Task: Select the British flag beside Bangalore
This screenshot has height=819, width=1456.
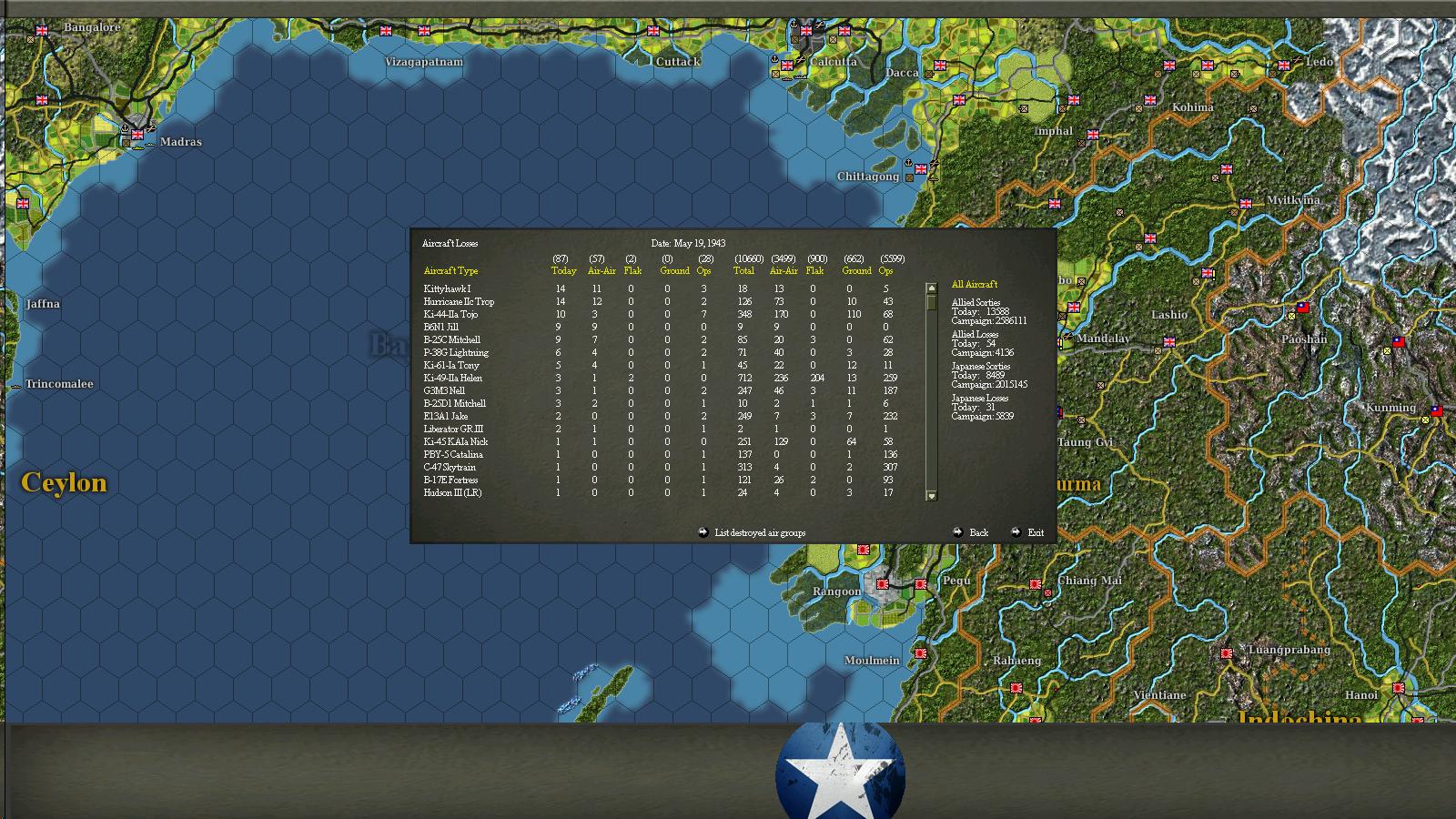Action: [x=41, y=31]
